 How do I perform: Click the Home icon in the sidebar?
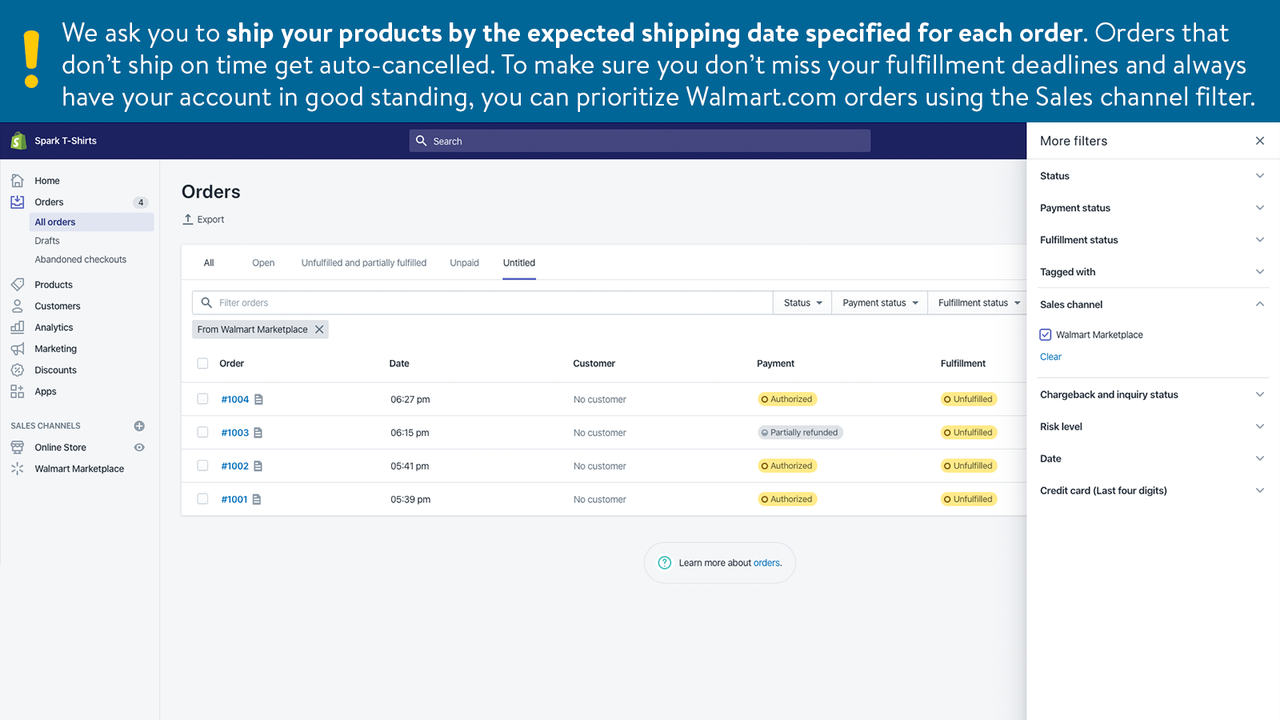17,181
